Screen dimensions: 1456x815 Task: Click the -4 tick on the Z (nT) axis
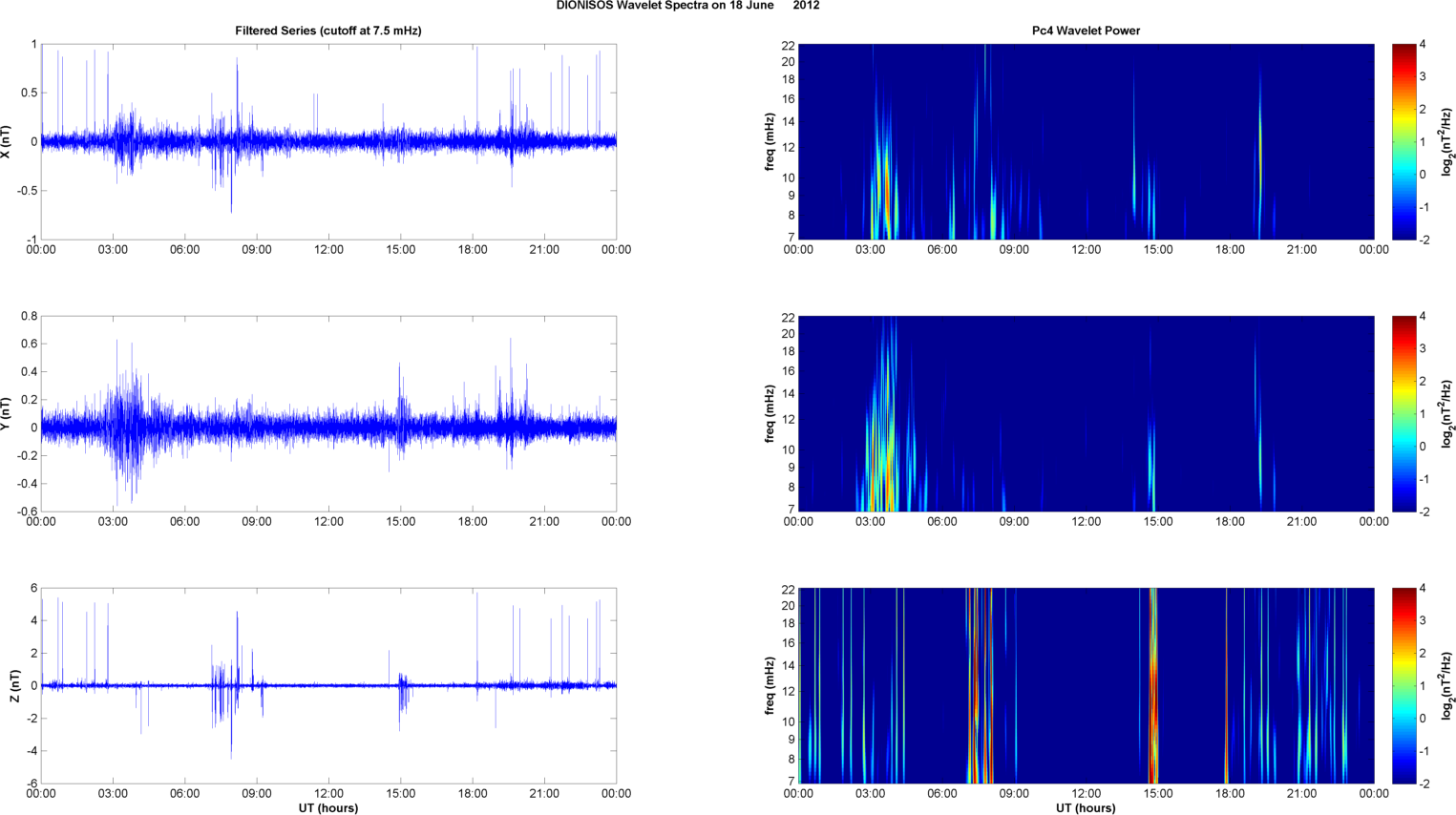click(x=32, y=751)
